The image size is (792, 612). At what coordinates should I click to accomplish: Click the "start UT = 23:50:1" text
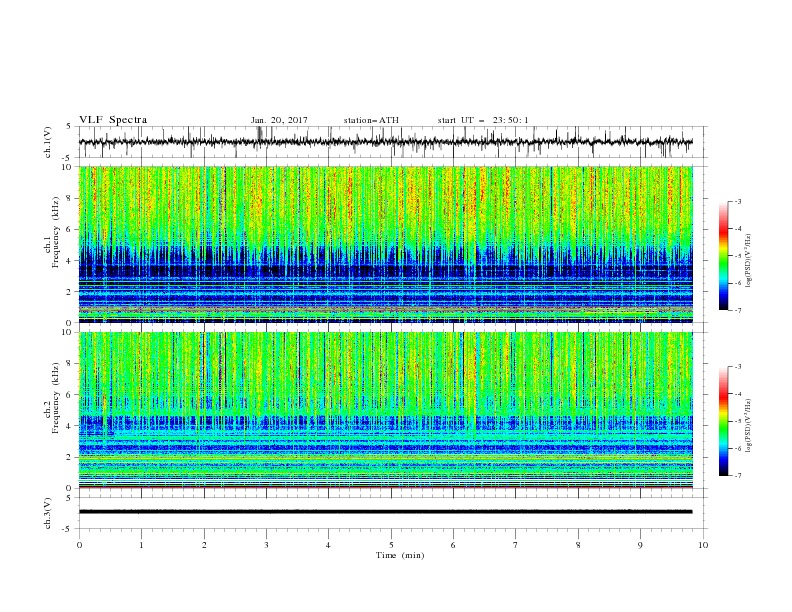[483, 120]
